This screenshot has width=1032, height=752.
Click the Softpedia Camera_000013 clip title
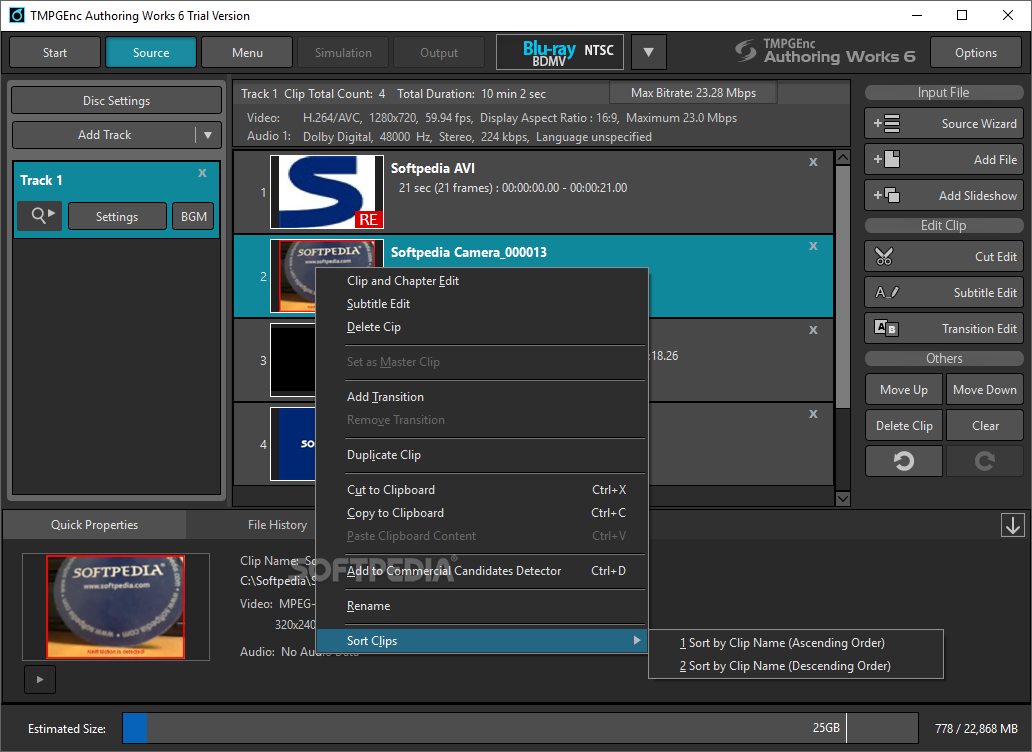(x=469, y=252)
